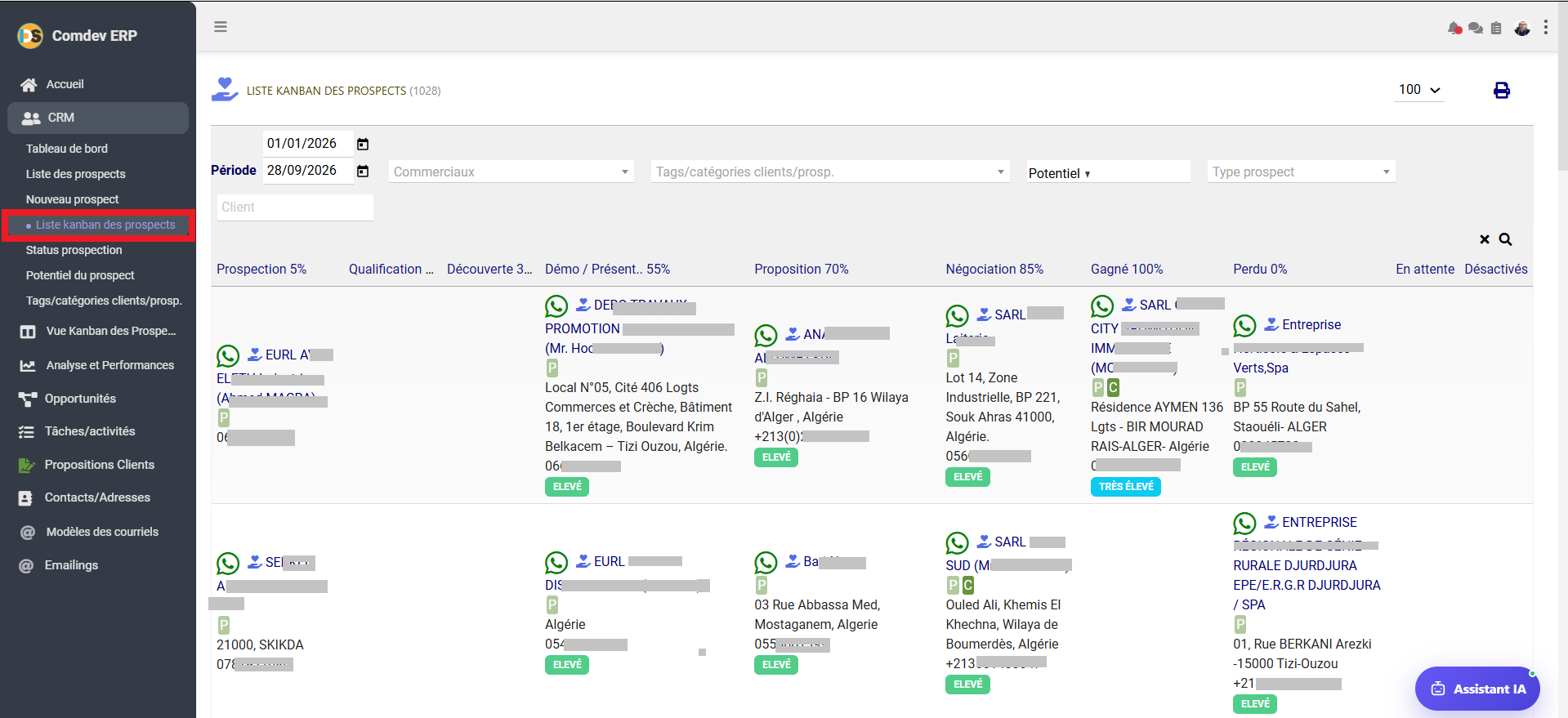Click the P tag on Entreprise Verts,Spa card
Screen dimensions: 1568x718
pos(1240,388)
